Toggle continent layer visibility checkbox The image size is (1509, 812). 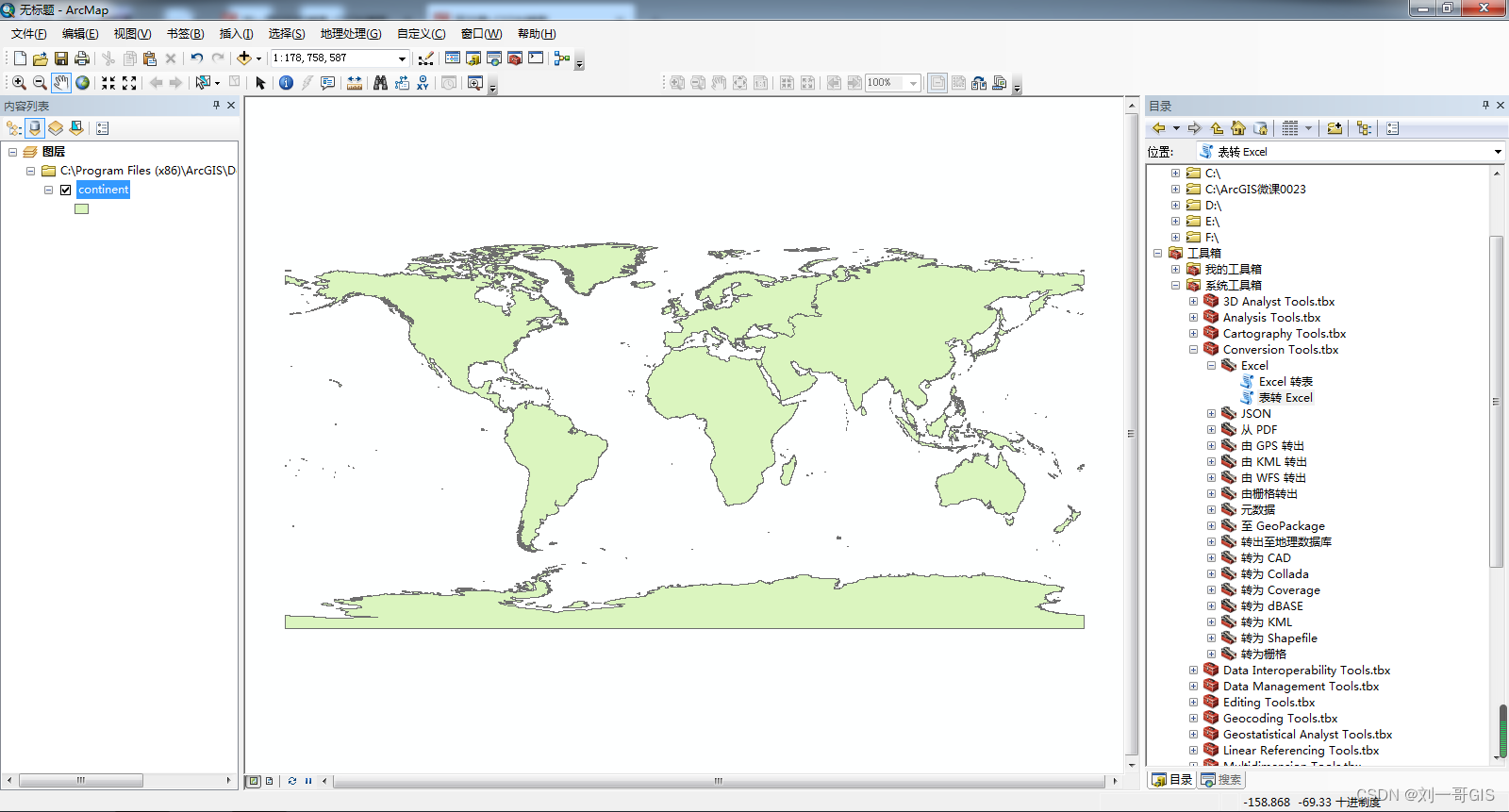coord(66,190)
